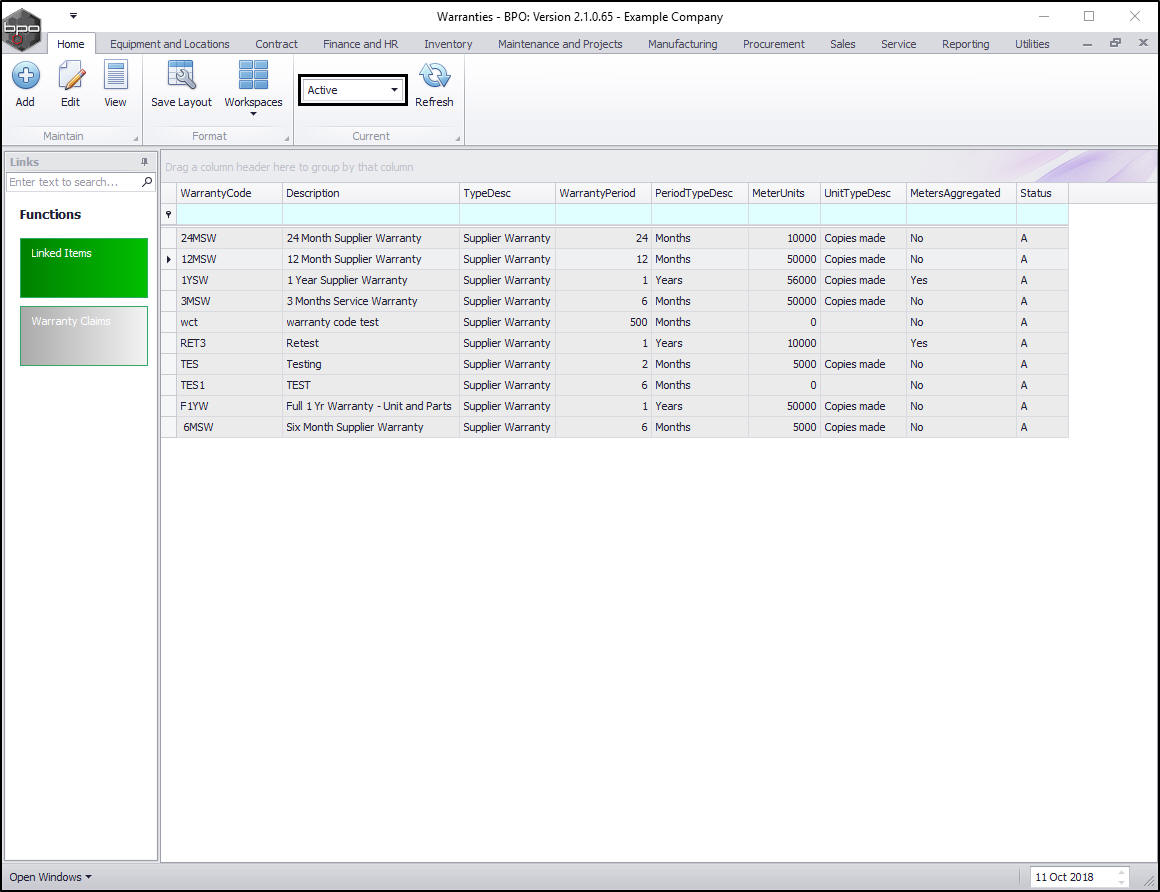Open the Equipment and Locations tab
Screen dimensions: 1160x892
point(169,44)
